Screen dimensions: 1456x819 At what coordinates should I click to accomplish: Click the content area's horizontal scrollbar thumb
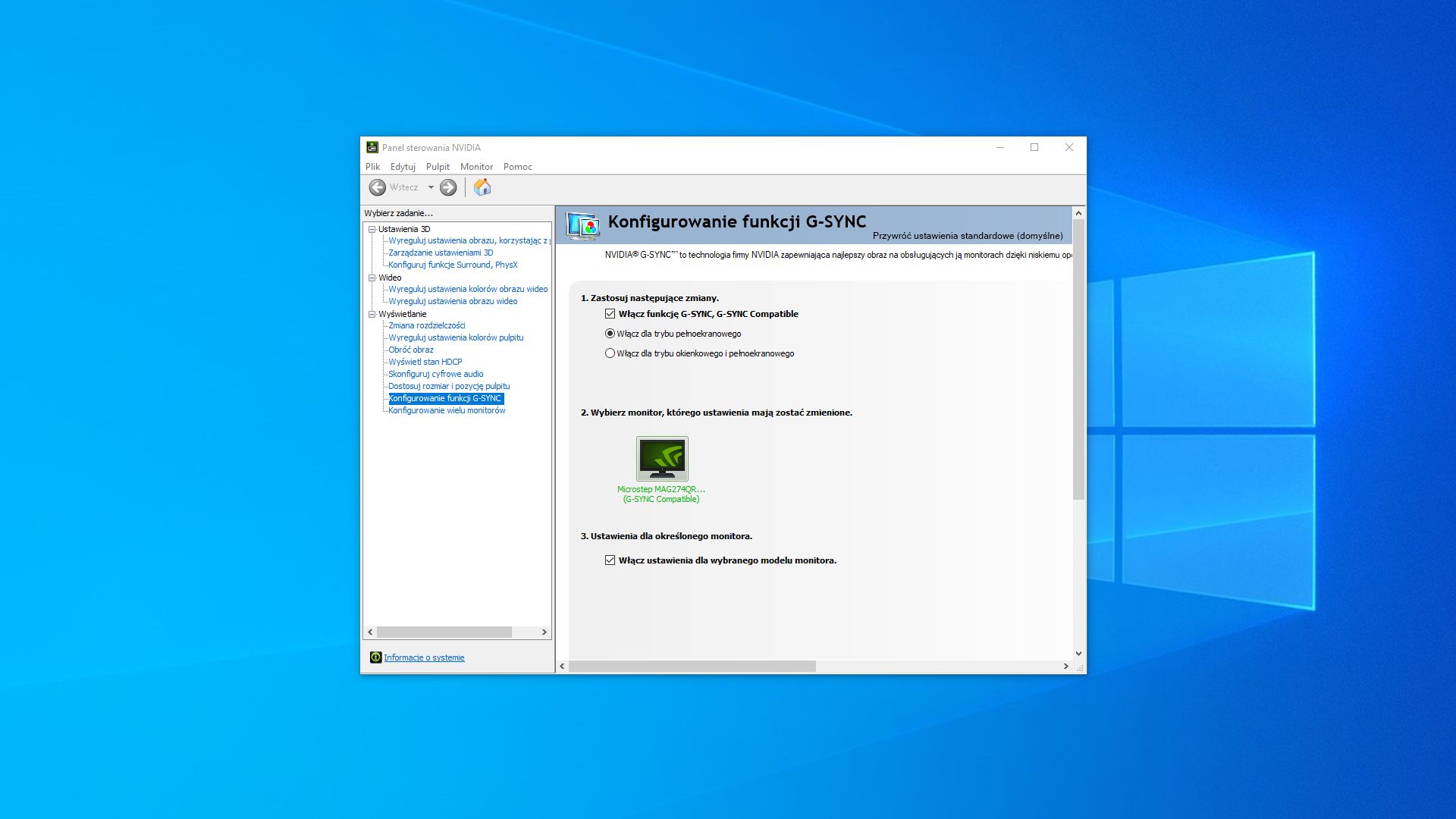tap(692, 666)
